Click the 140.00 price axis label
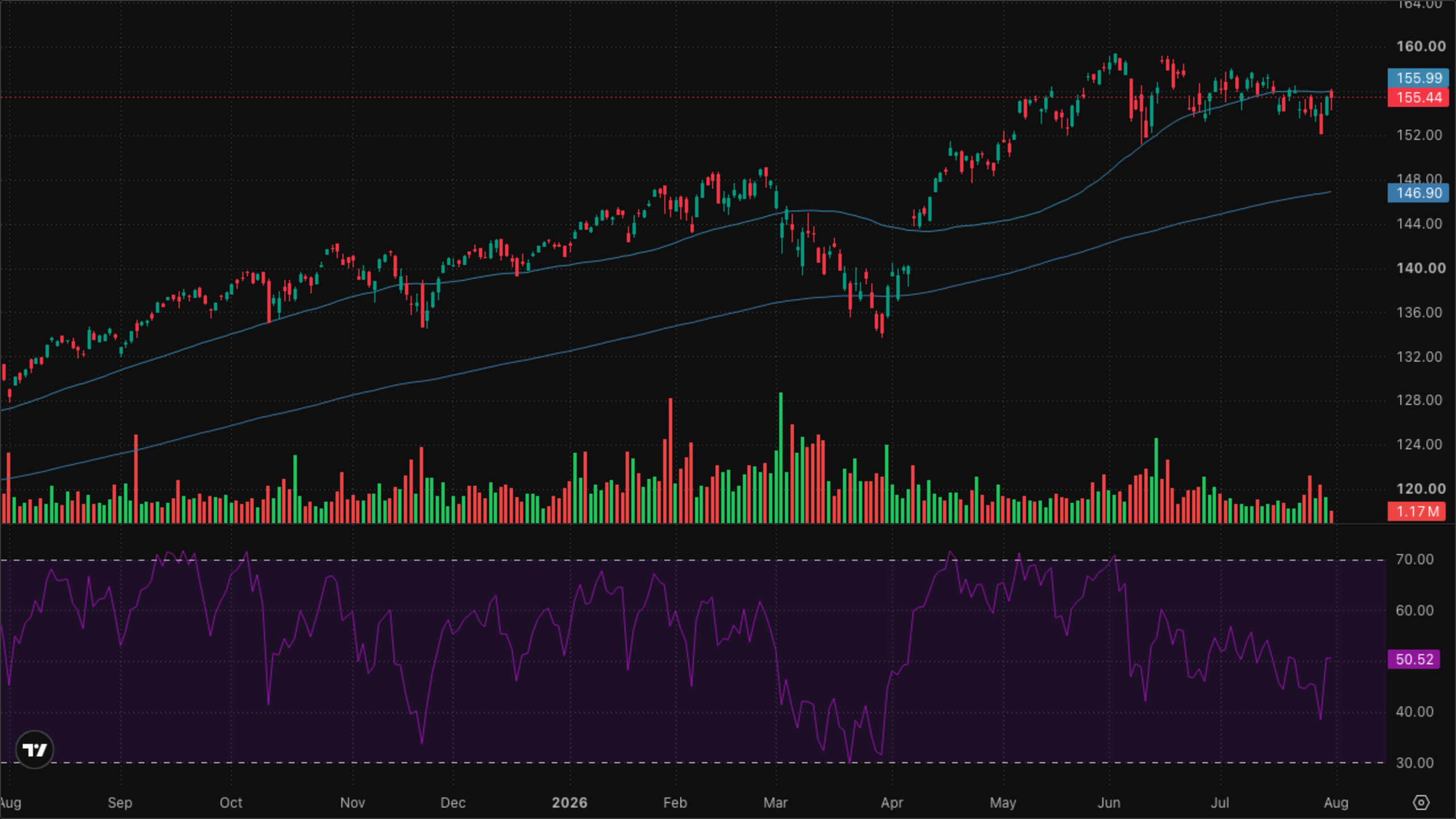Screen dimensions: 1456x819 [x=1420, y=268]
